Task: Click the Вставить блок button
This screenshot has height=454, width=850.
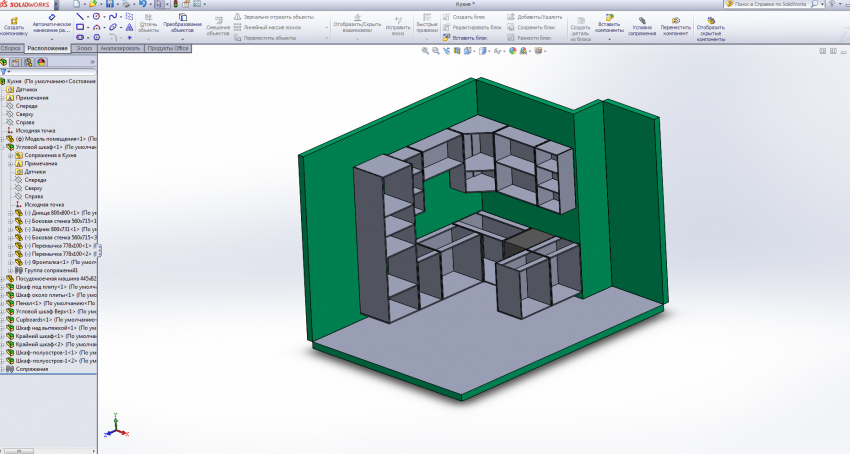Action: [x=465, y=38]
